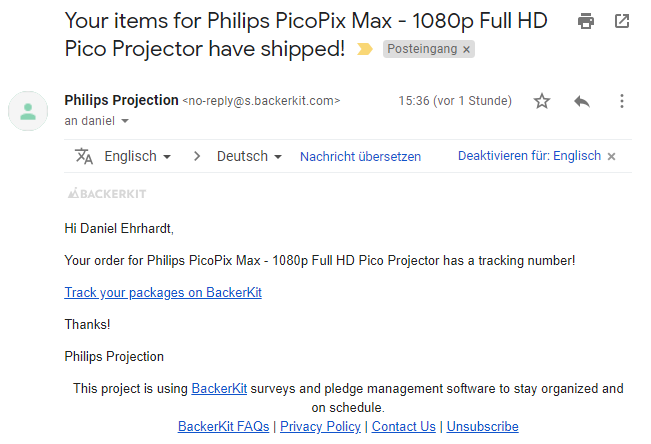
Task: Open the Privacy Policy link
Action: tap(320, 427)
